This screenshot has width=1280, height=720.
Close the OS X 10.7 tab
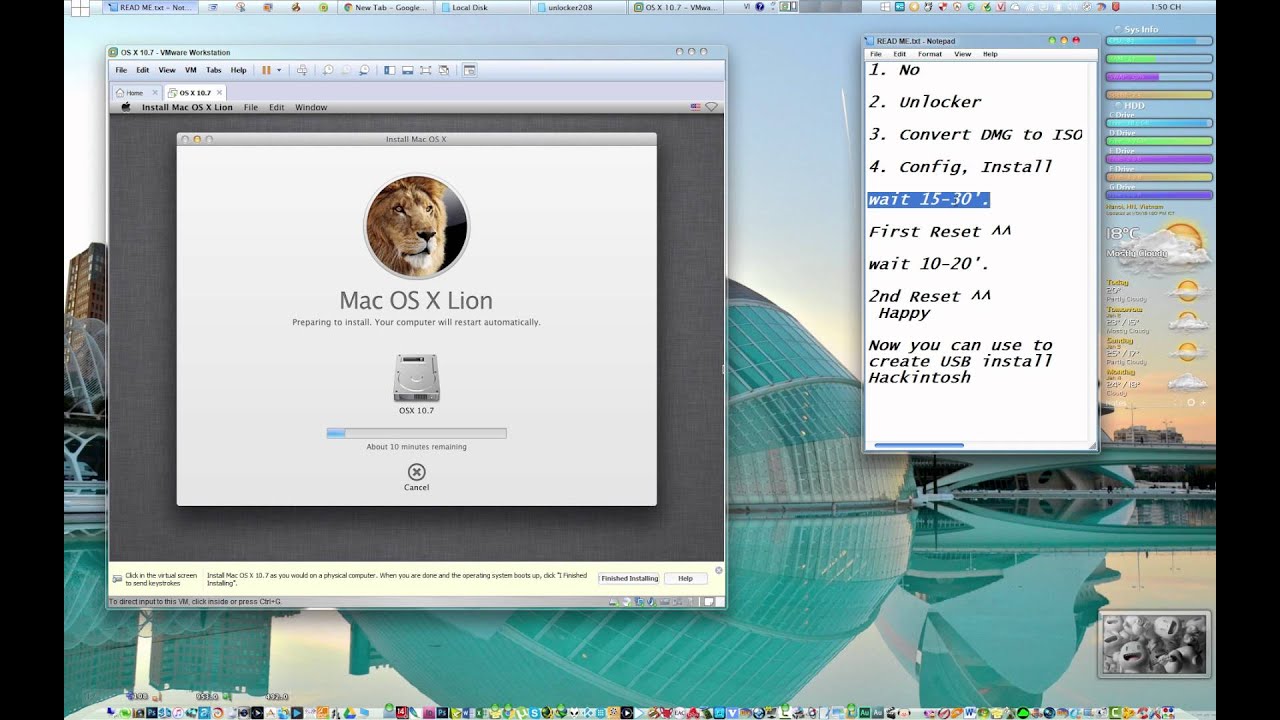click(x=219, y=92)
